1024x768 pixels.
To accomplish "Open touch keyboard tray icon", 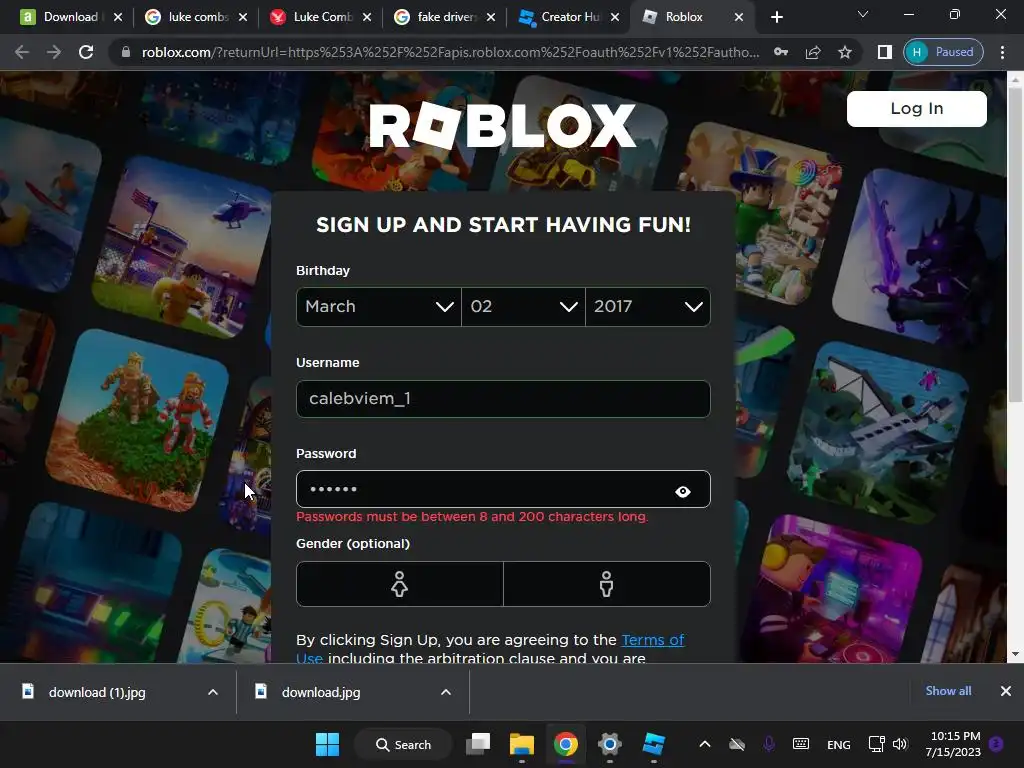I will click(801, 744).
